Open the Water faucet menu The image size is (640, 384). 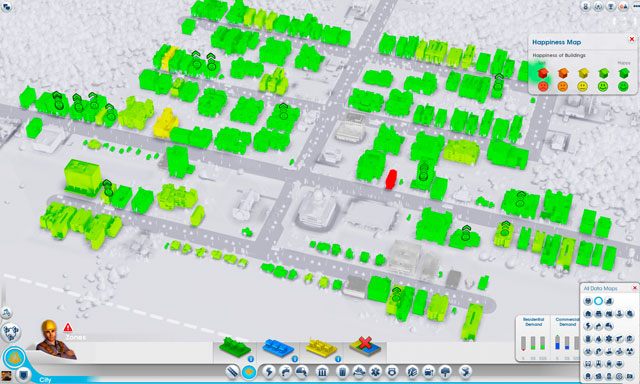(x=285, y=372)
